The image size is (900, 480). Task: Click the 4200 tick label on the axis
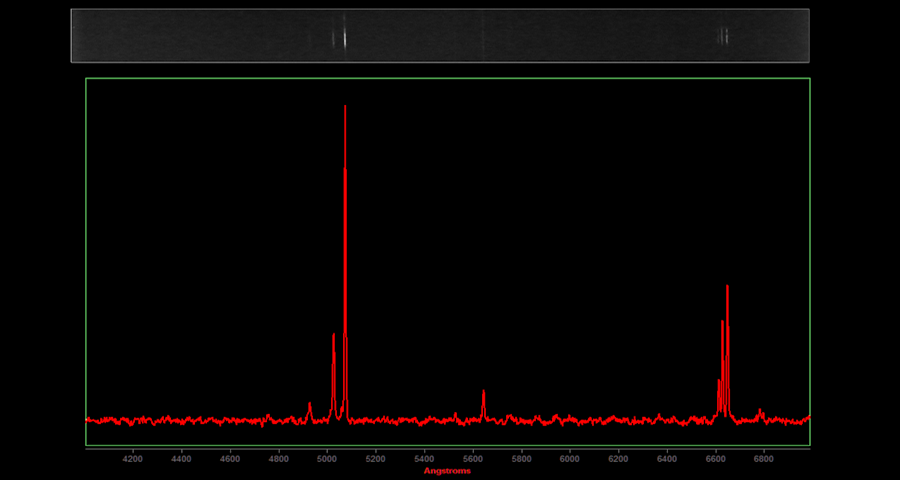coord(132,459)
